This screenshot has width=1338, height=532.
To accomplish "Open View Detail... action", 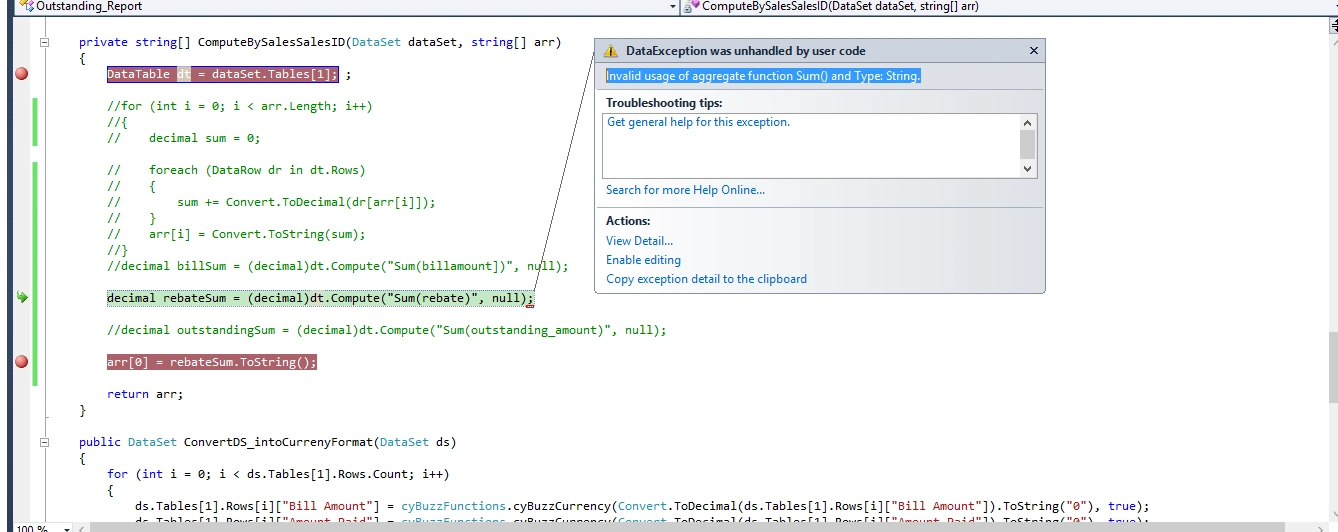I will pos(639,241).
